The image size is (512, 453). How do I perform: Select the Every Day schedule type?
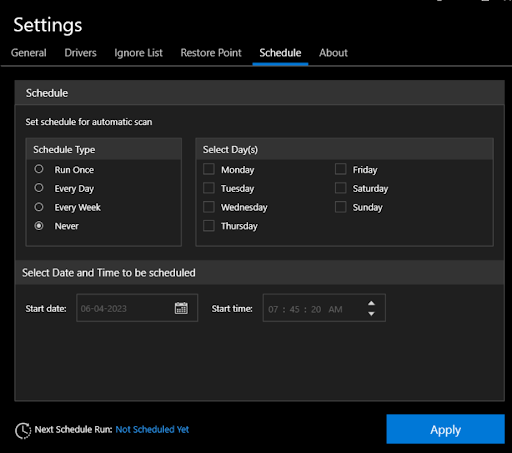(x=39, y=188)
